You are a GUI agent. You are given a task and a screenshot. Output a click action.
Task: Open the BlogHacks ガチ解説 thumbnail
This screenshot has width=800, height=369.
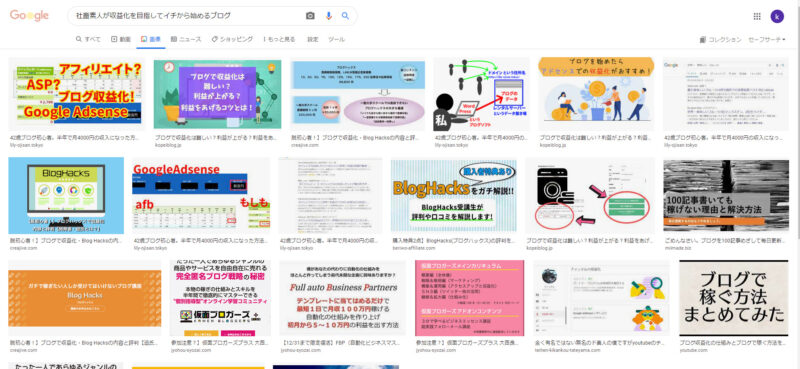[454, 194]
